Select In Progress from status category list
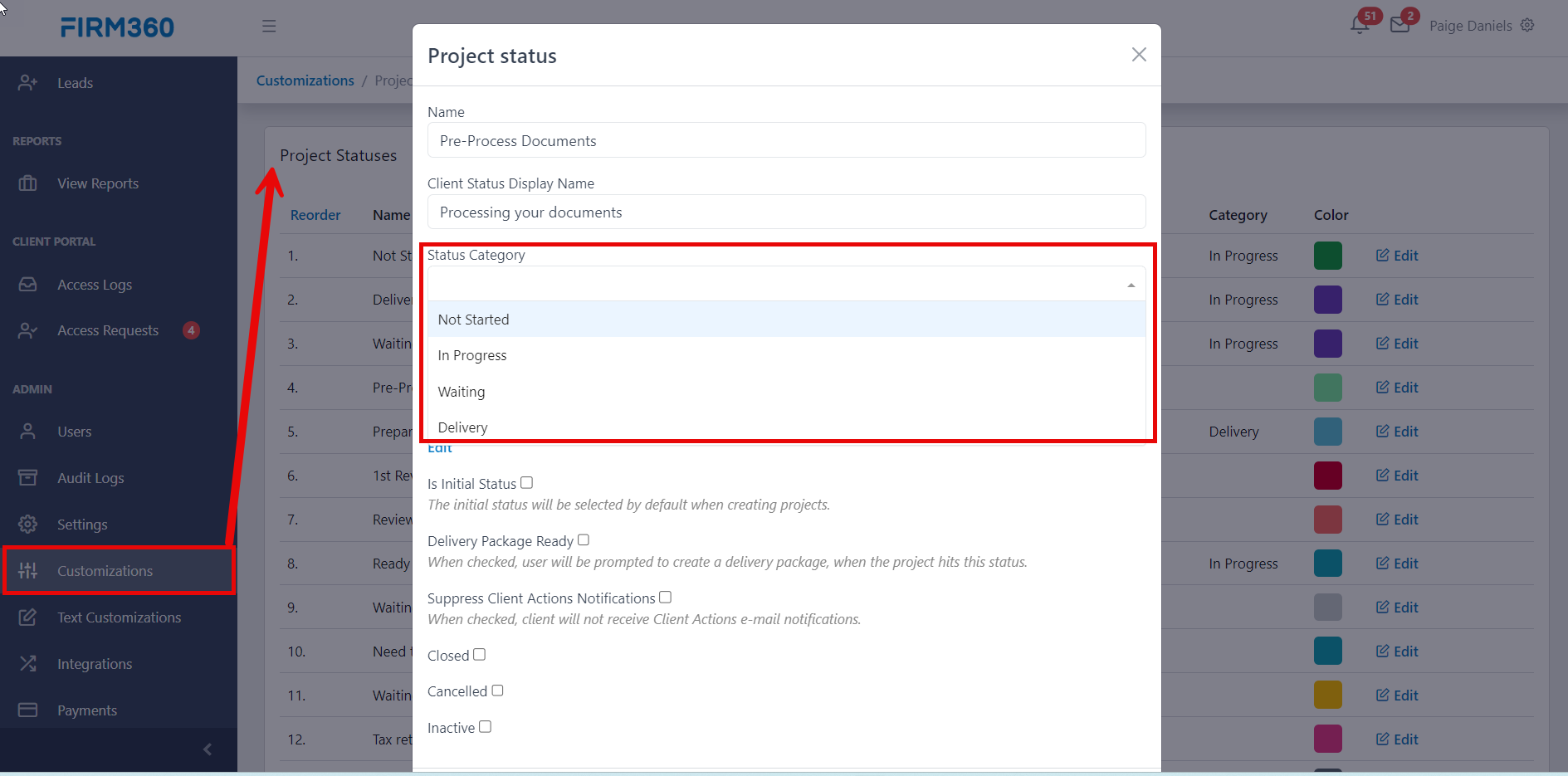This screenshot has width=1568, height=776. tap(472, 355)
